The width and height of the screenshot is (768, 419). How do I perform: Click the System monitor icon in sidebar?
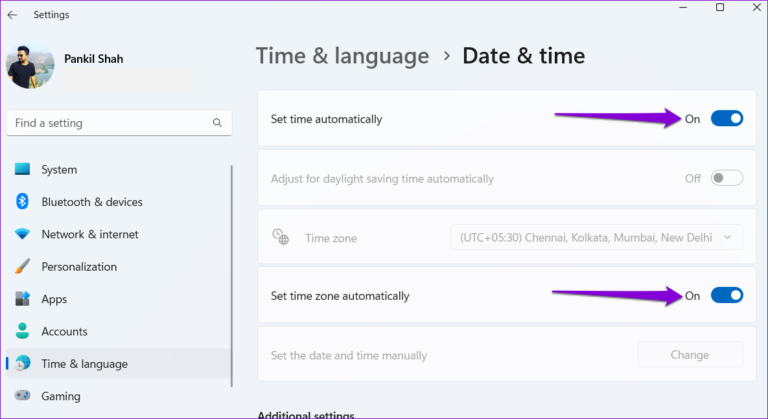coord(22,170)
